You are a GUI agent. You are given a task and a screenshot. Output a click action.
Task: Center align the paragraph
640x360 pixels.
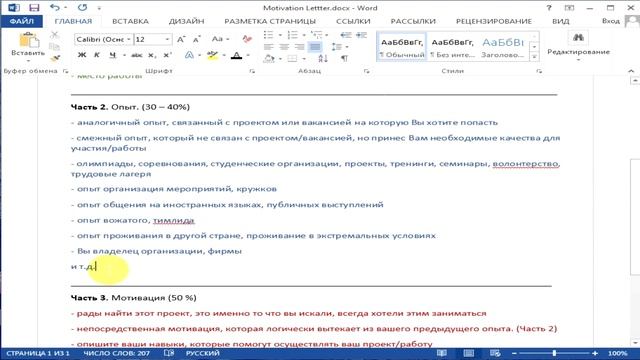284,47
